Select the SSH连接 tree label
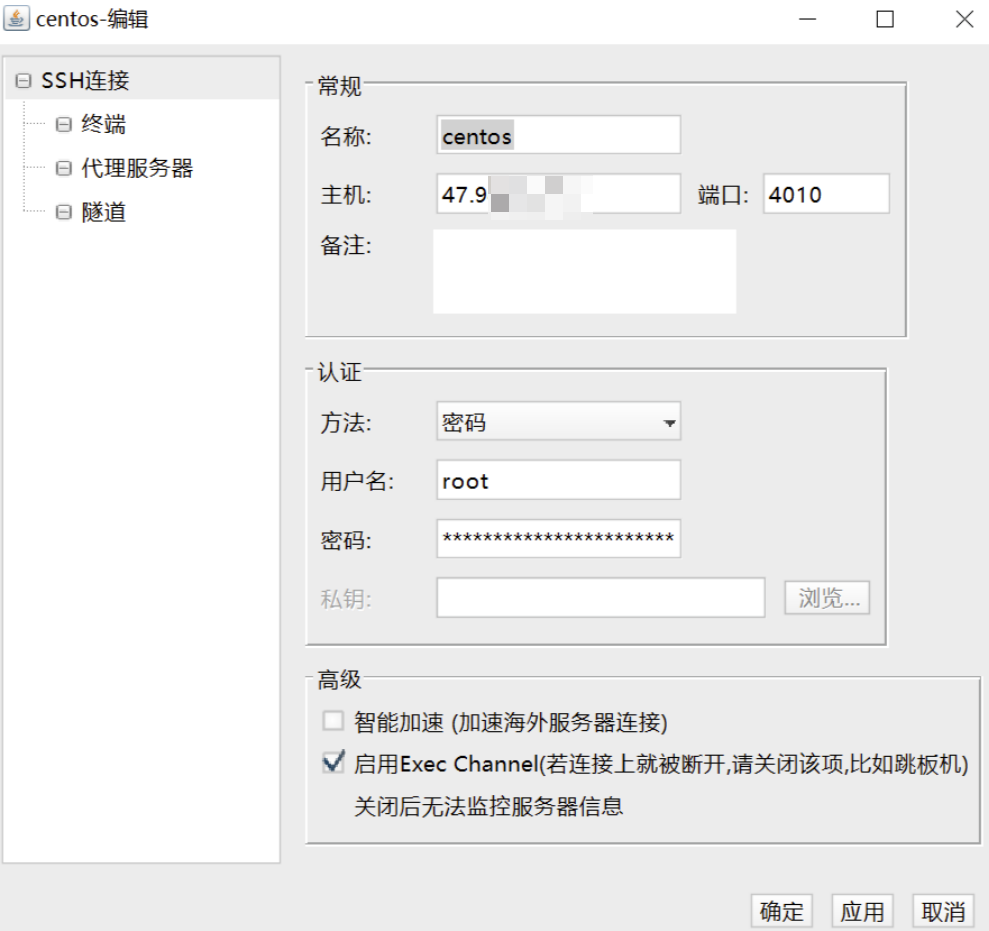 click(x=85, y=81)
